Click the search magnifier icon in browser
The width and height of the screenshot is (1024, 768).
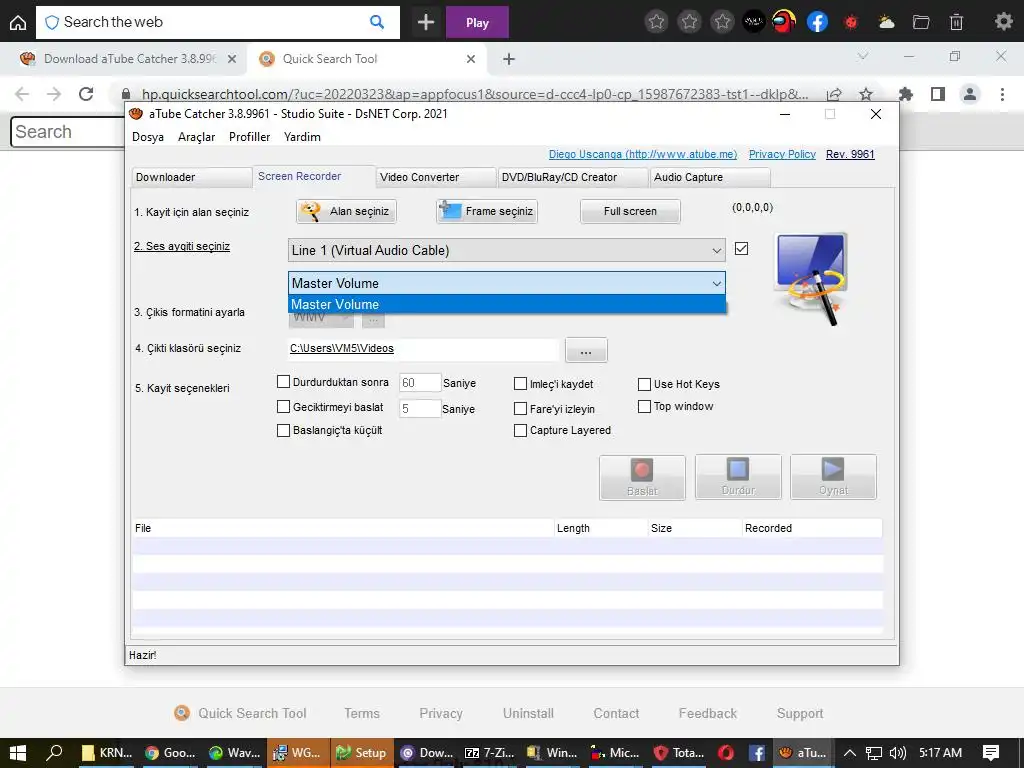tap(377, 22)
